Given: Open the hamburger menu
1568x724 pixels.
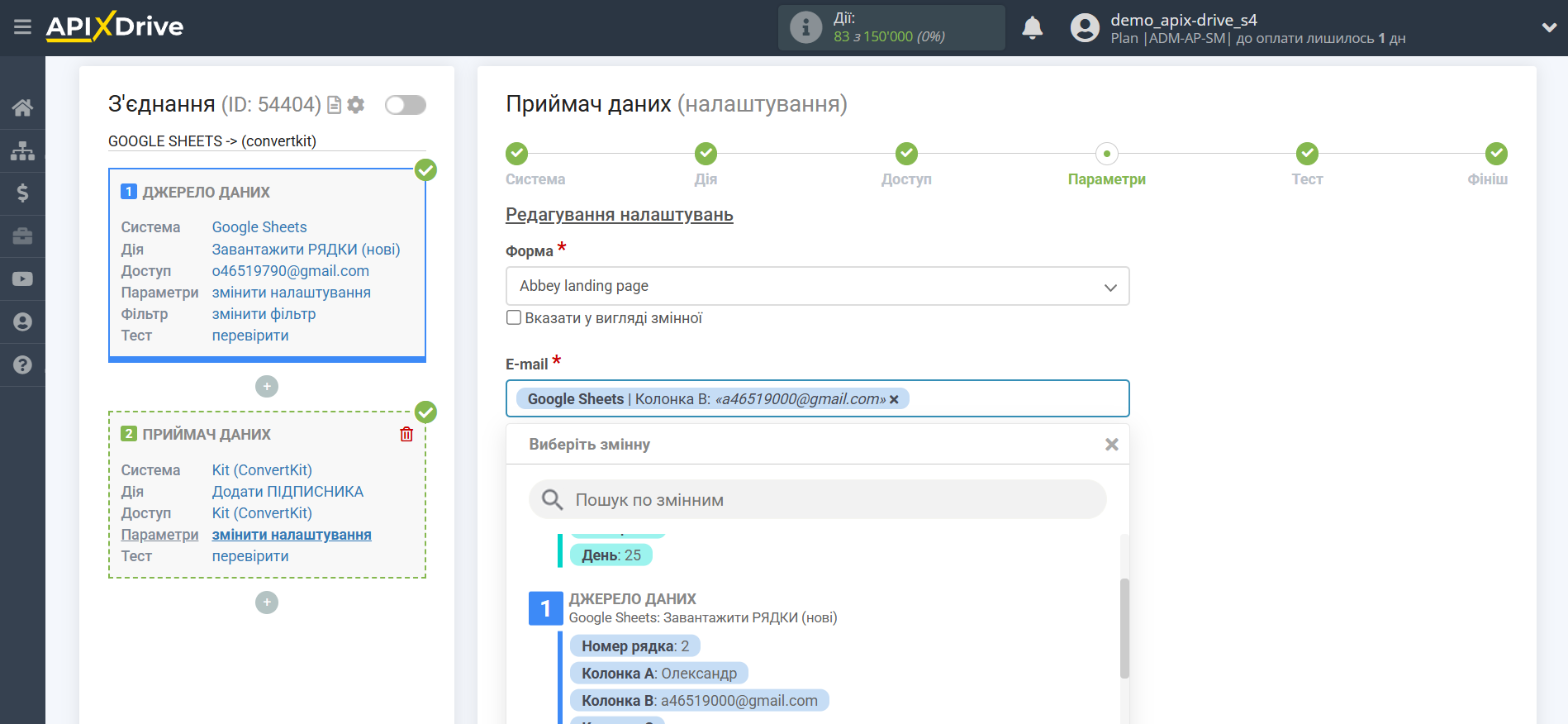Looking at the screenshot, I should click(22, 27).
